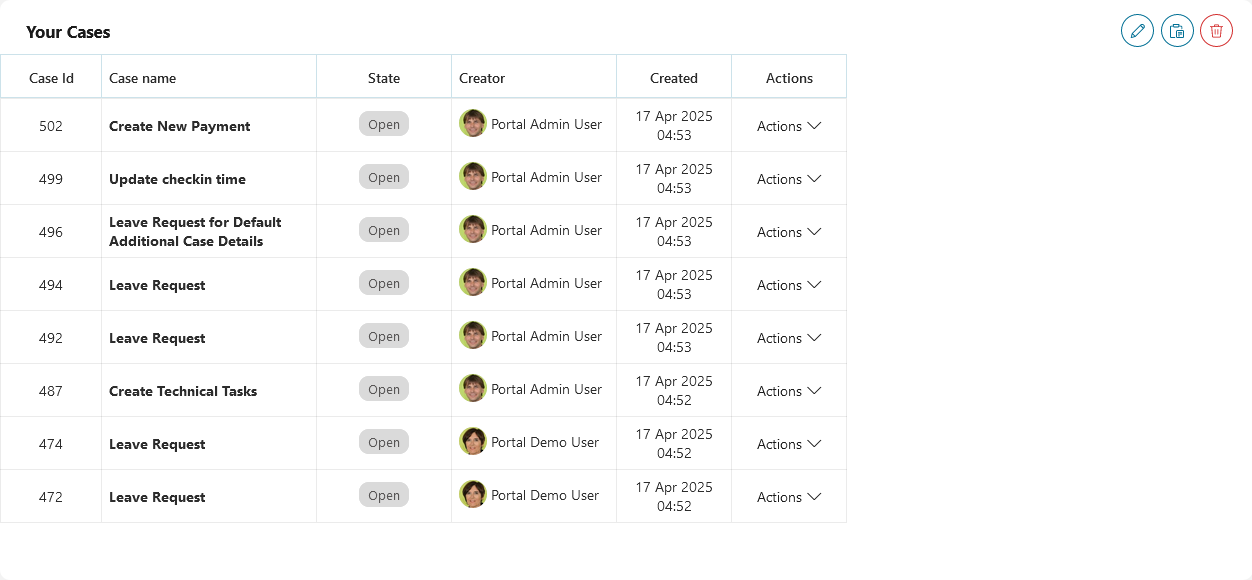Click case id 502 cell

(x=51, y=126)
